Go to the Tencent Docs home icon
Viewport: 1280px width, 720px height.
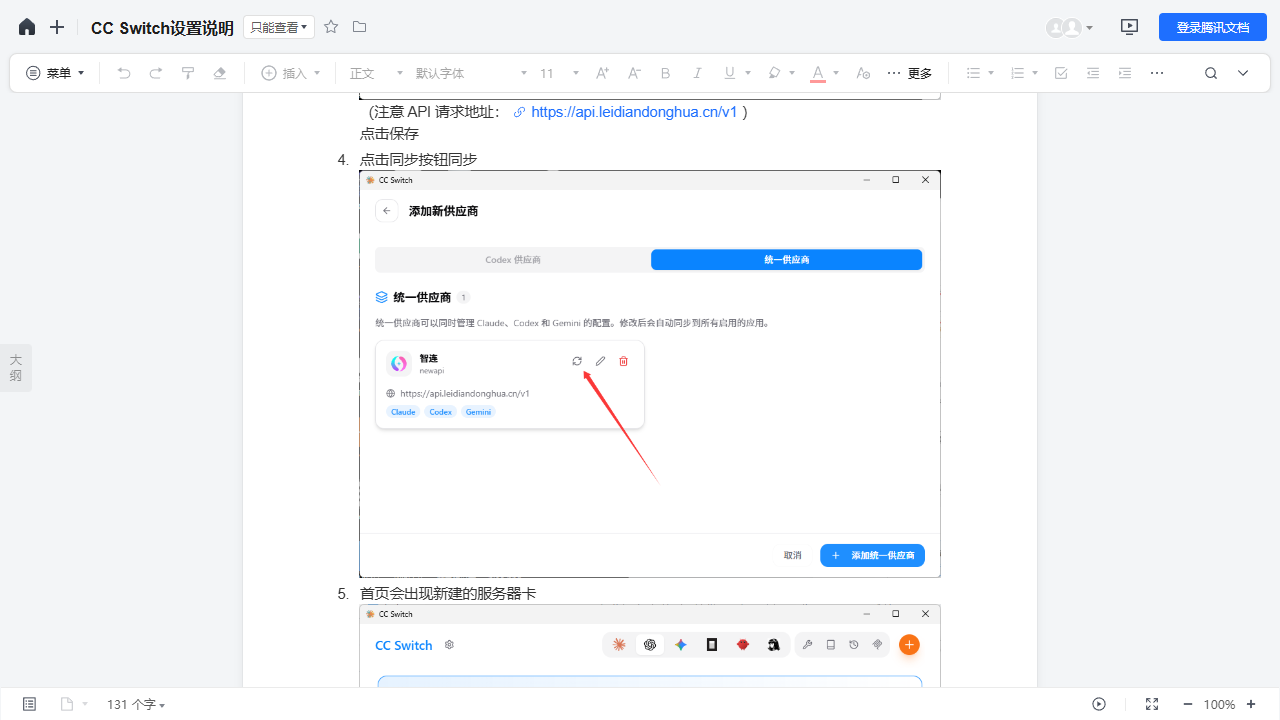[x=27, y=27]
